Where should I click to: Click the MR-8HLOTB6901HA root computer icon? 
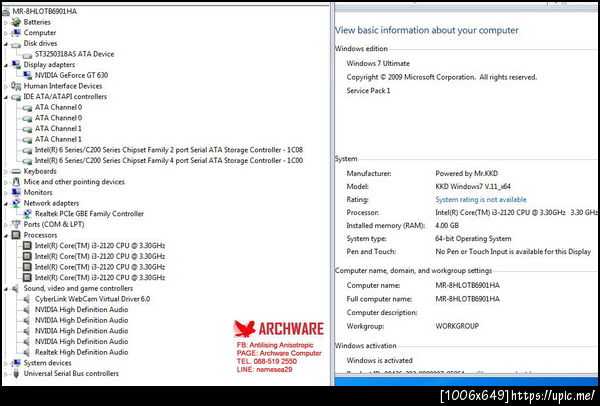[x=6, y=11]
